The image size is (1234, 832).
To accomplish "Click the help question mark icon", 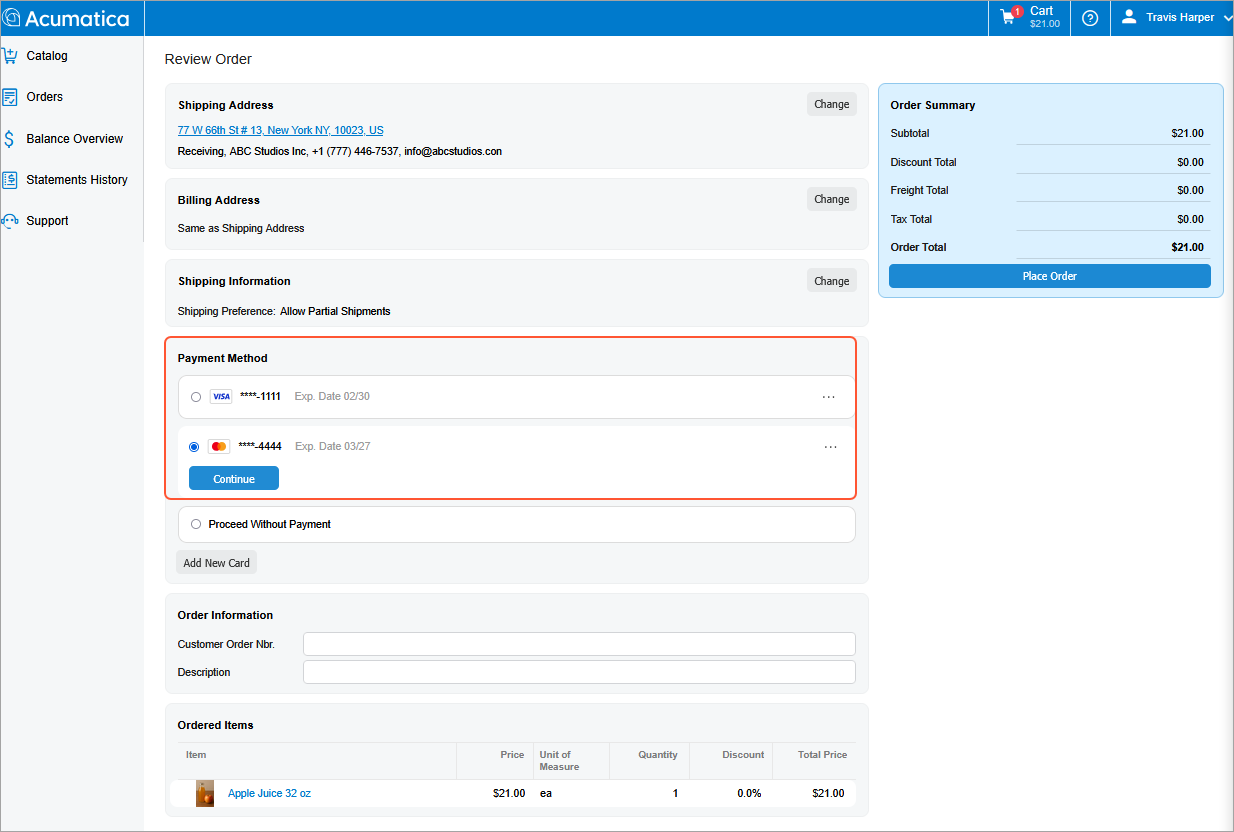I will (x=1090, y=18).
